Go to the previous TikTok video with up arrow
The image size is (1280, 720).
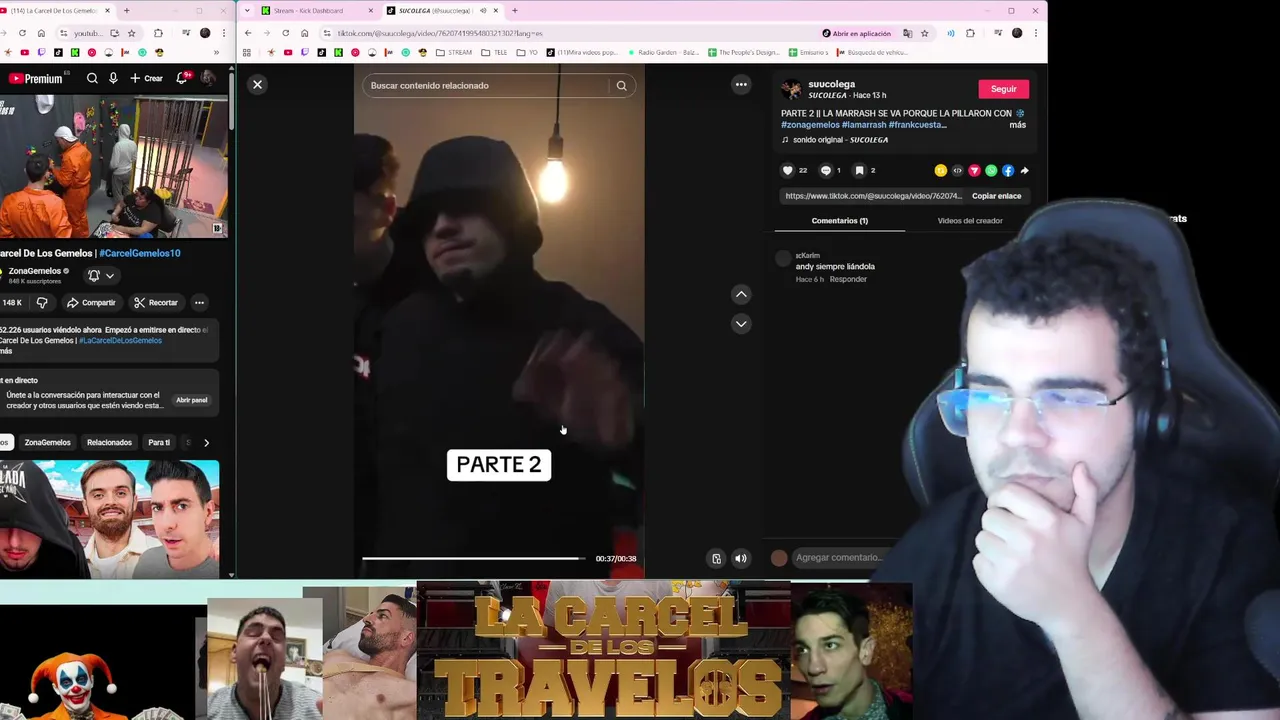741,294
